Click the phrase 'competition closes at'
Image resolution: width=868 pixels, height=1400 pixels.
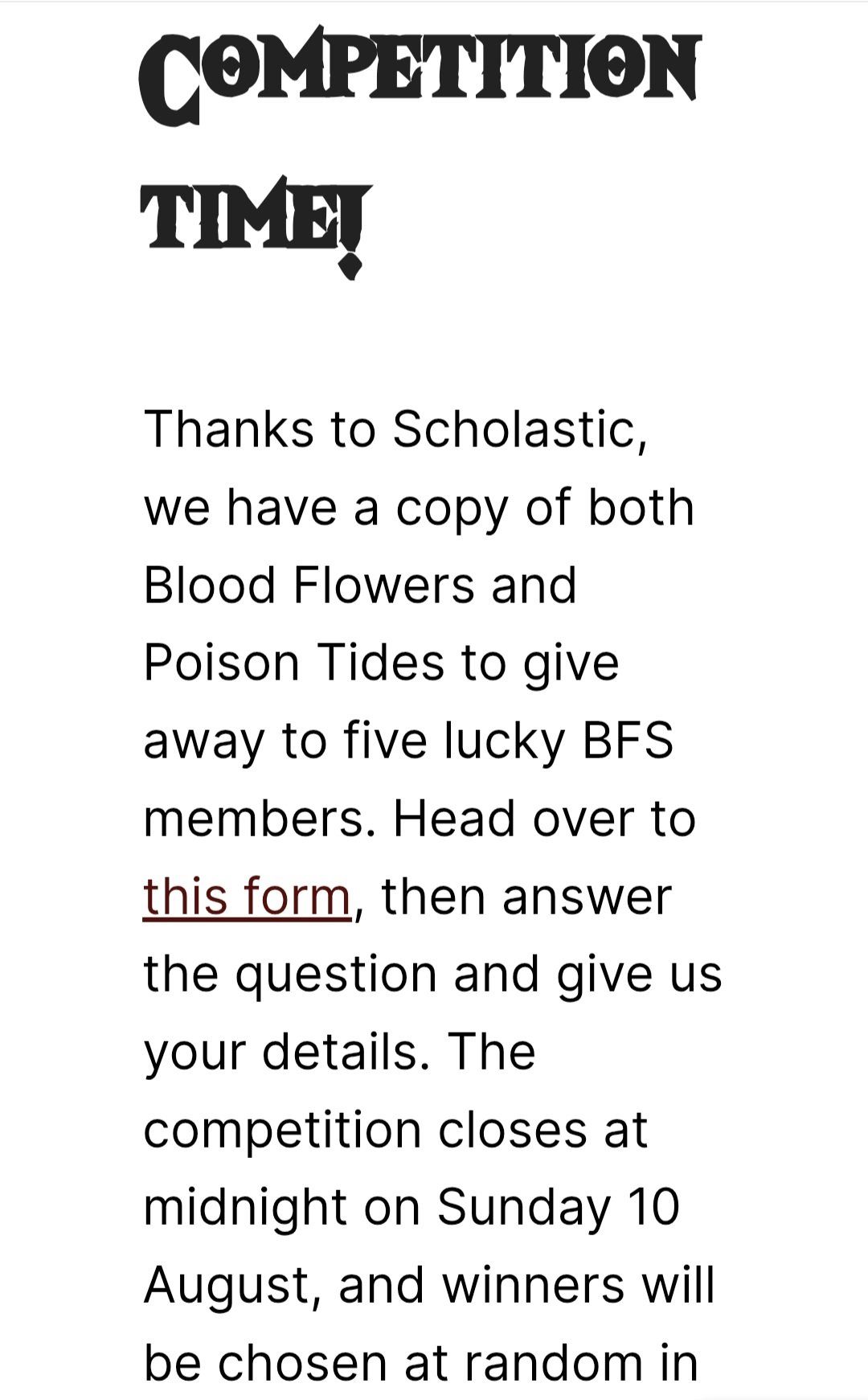click(x=395, y=1131)
